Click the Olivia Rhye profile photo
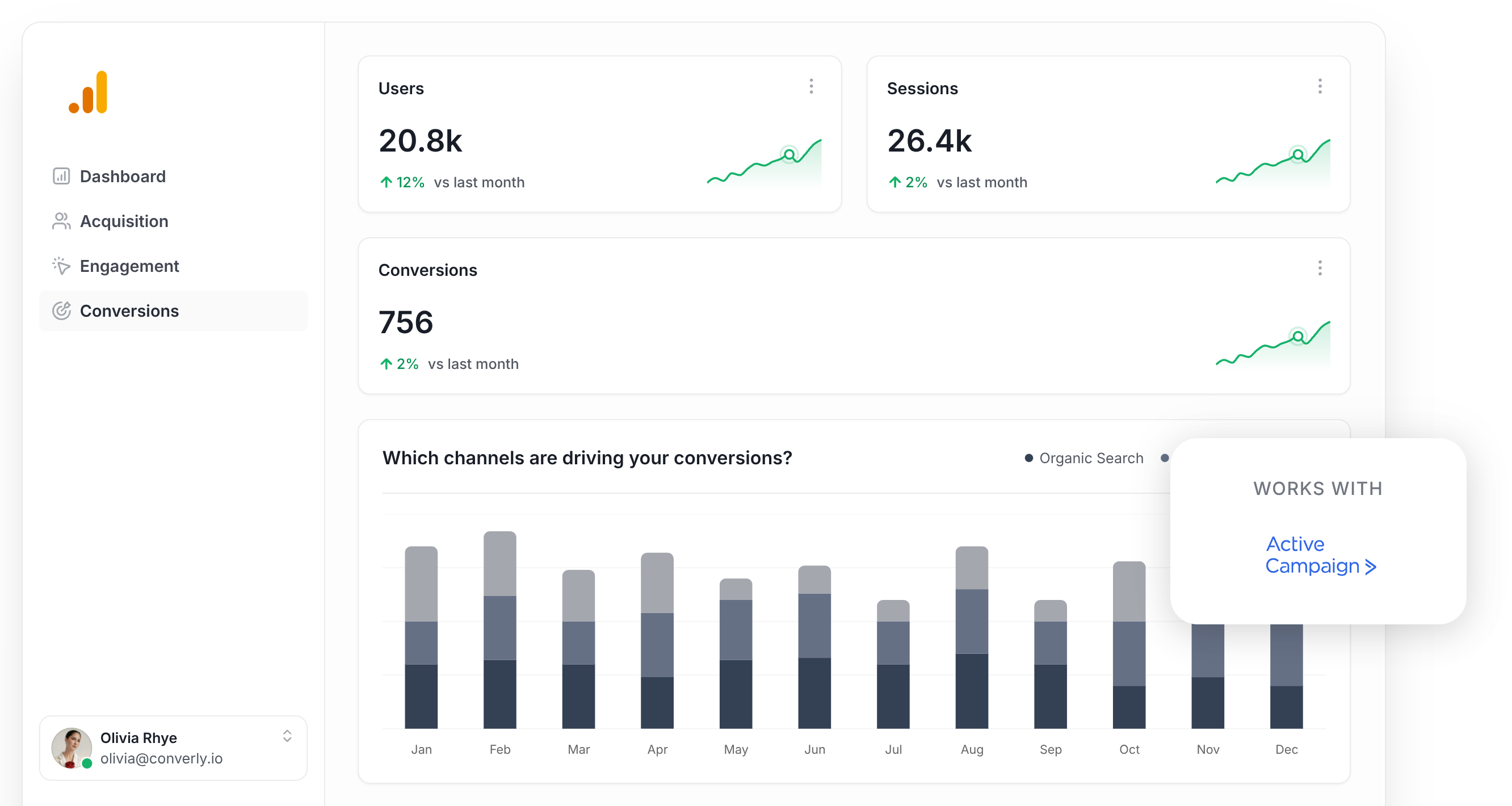Viewport: 1512px width, 806px height. pyautogui.click(x=72, y=748)
